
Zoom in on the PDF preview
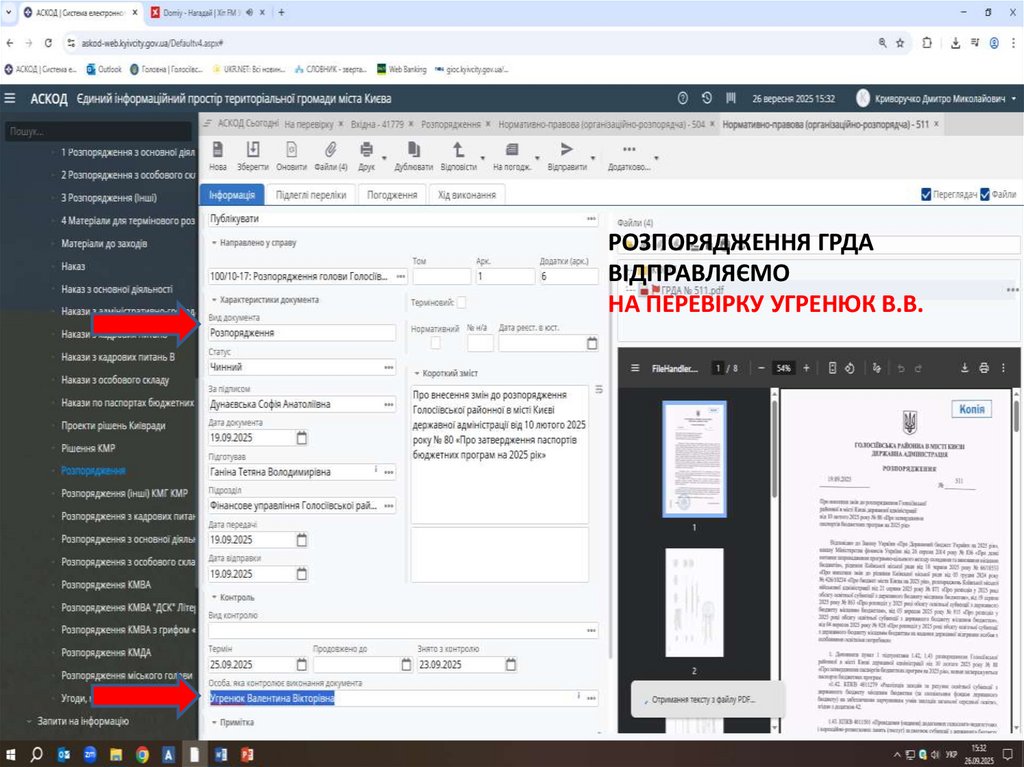[804, 368]
